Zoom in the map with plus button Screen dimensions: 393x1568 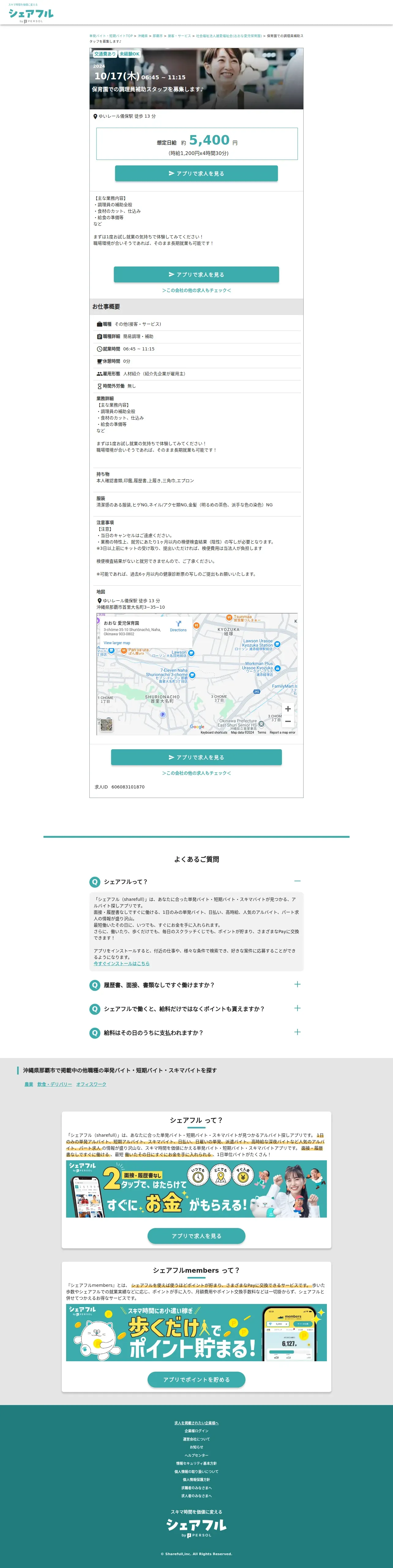(288, 709)
